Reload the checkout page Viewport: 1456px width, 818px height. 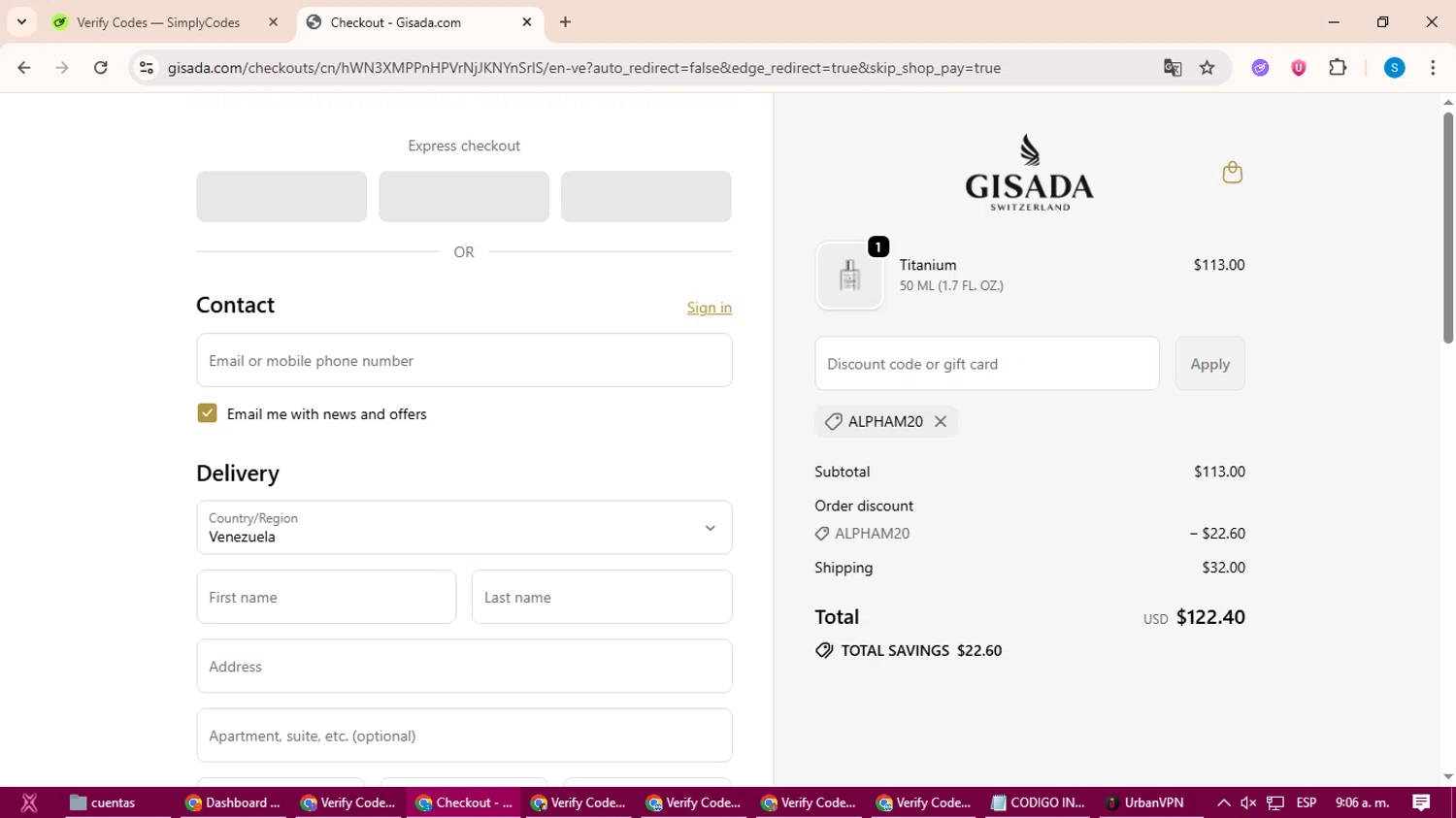click(101, 68)
